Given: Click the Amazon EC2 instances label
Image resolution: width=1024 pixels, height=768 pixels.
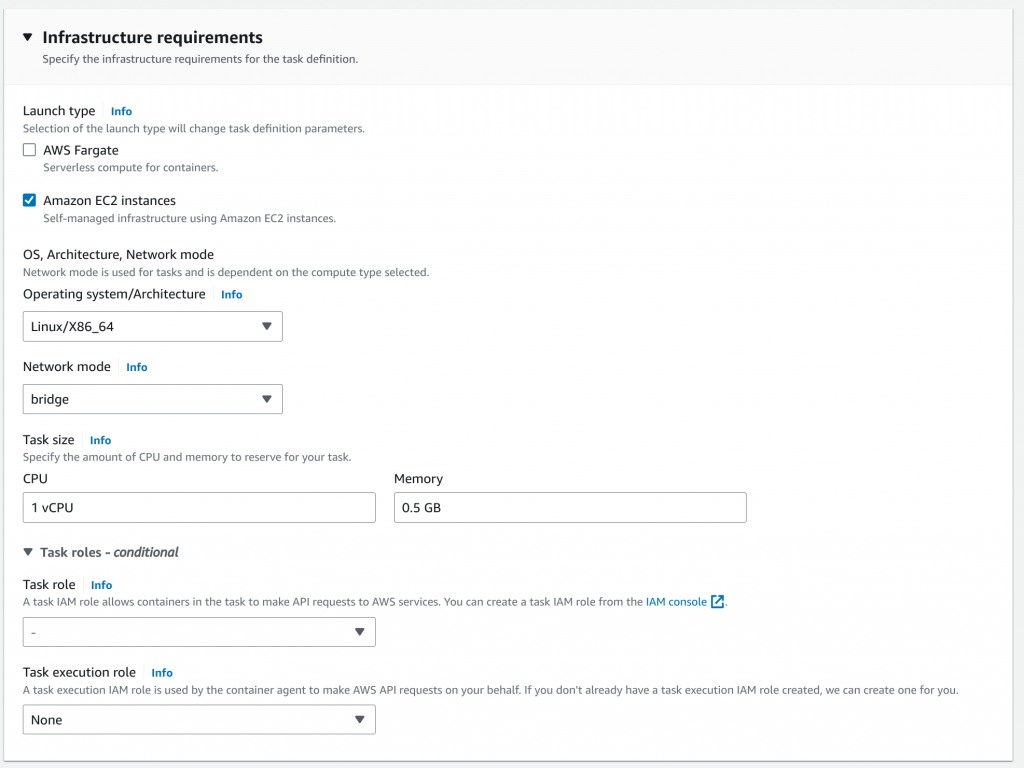Looking at the screenshot, I should pyautogui.click(x=109, y=200).
